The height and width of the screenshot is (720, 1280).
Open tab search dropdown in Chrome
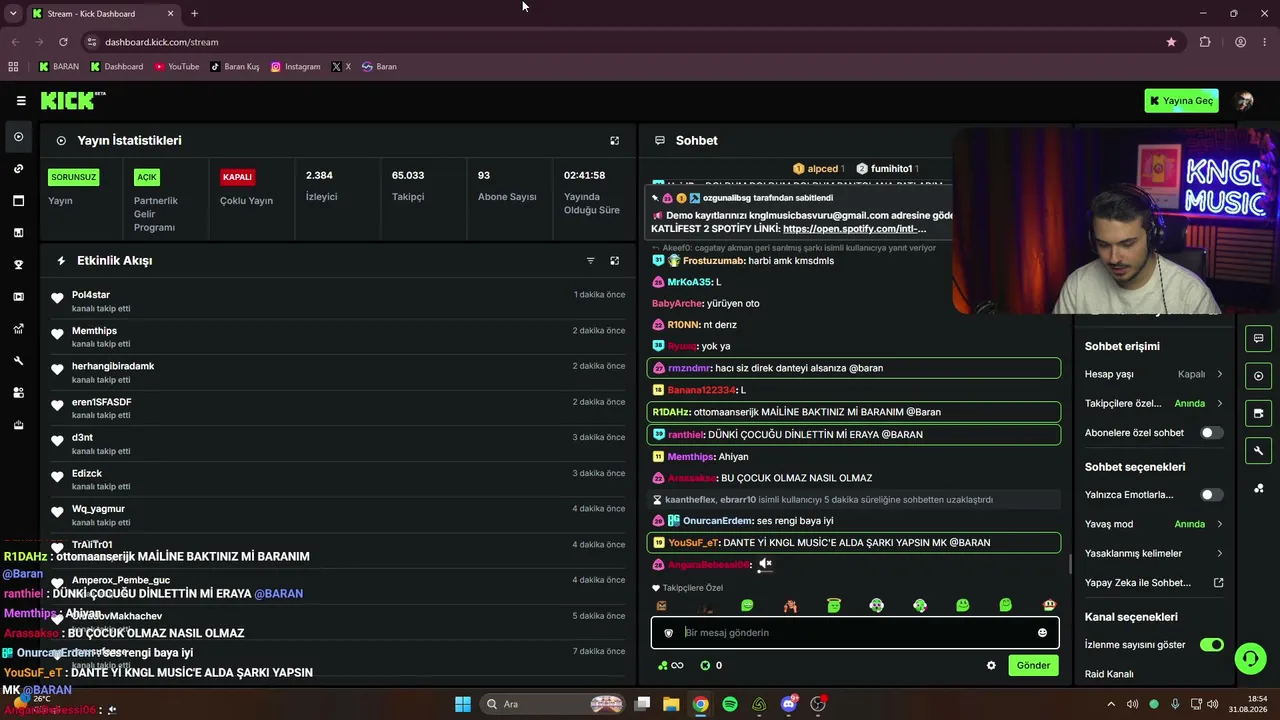tap(13, 14)
